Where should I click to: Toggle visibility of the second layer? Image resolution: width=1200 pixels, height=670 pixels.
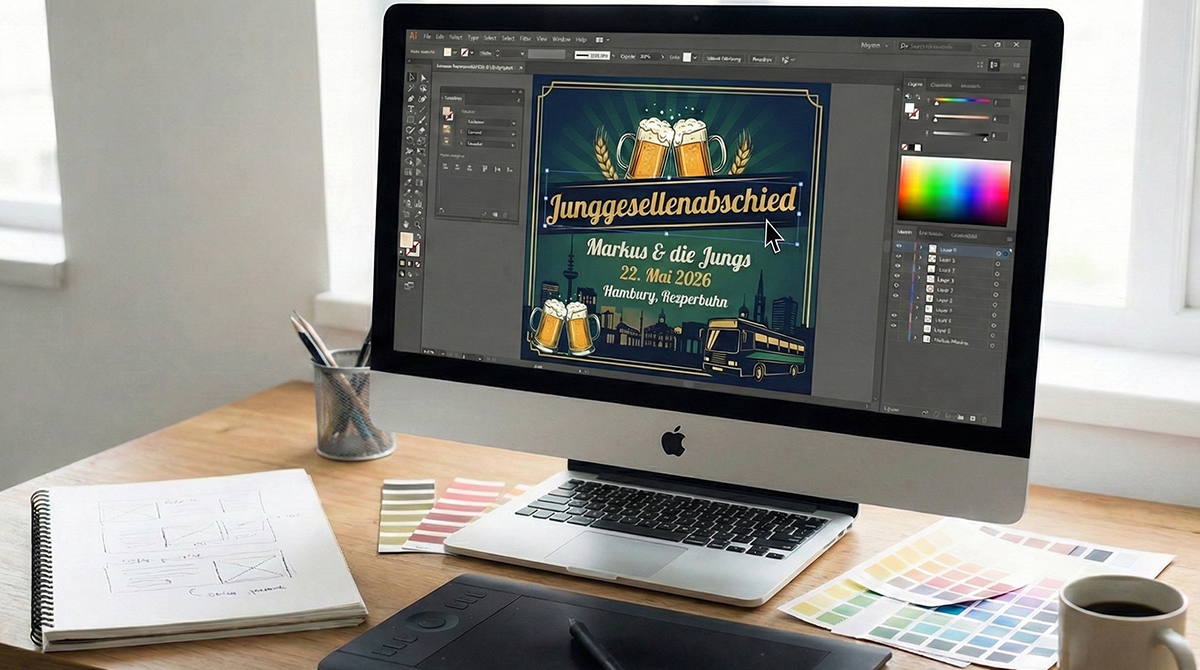pyautogui.click(x=898, y=260)
